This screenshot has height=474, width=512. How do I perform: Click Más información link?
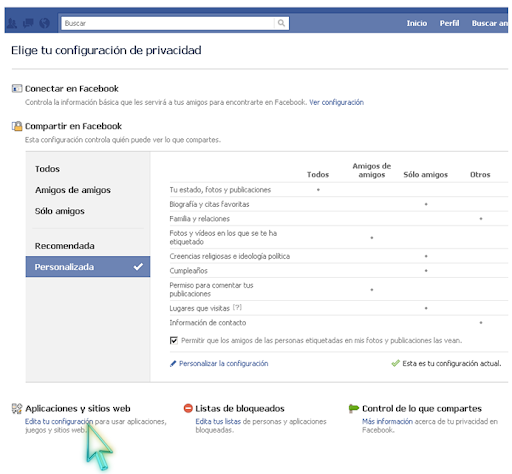point(387,421)
